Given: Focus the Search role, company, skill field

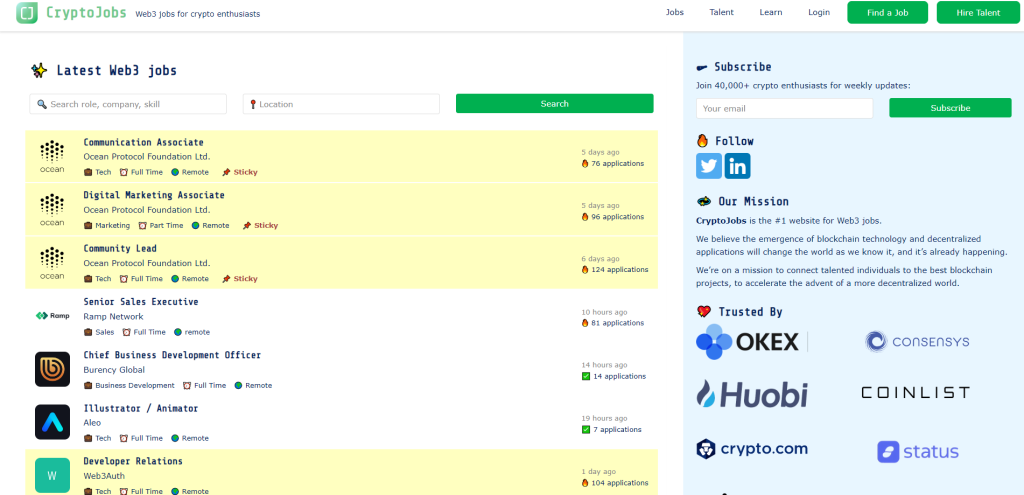Looking at the screenshot, I should [128, 104].
